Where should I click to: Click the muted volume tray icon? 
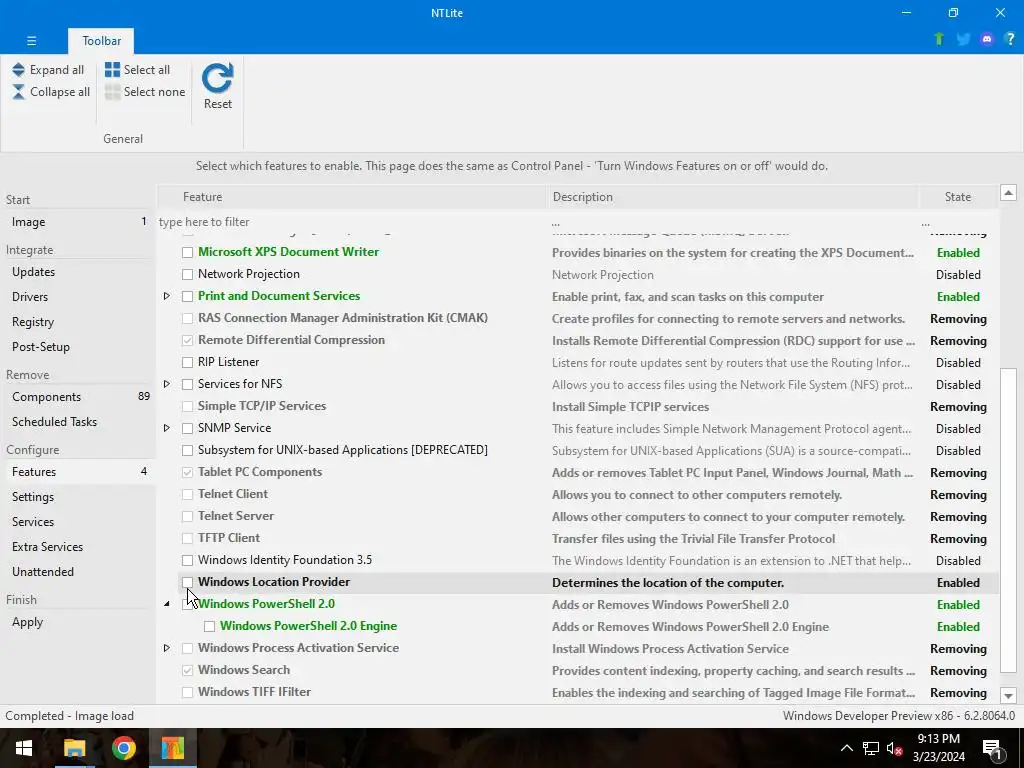(x=894, y=748)
